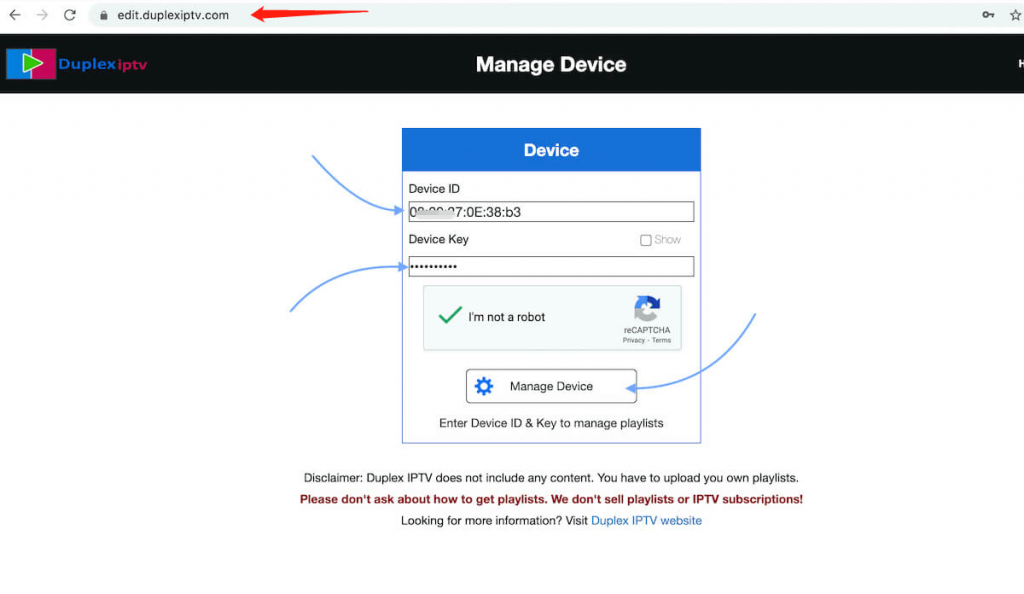Screen dimensions: 1024x594
Task: Go back with the browser back arrow
Action: pyautogui.click(x=15, y=14)
